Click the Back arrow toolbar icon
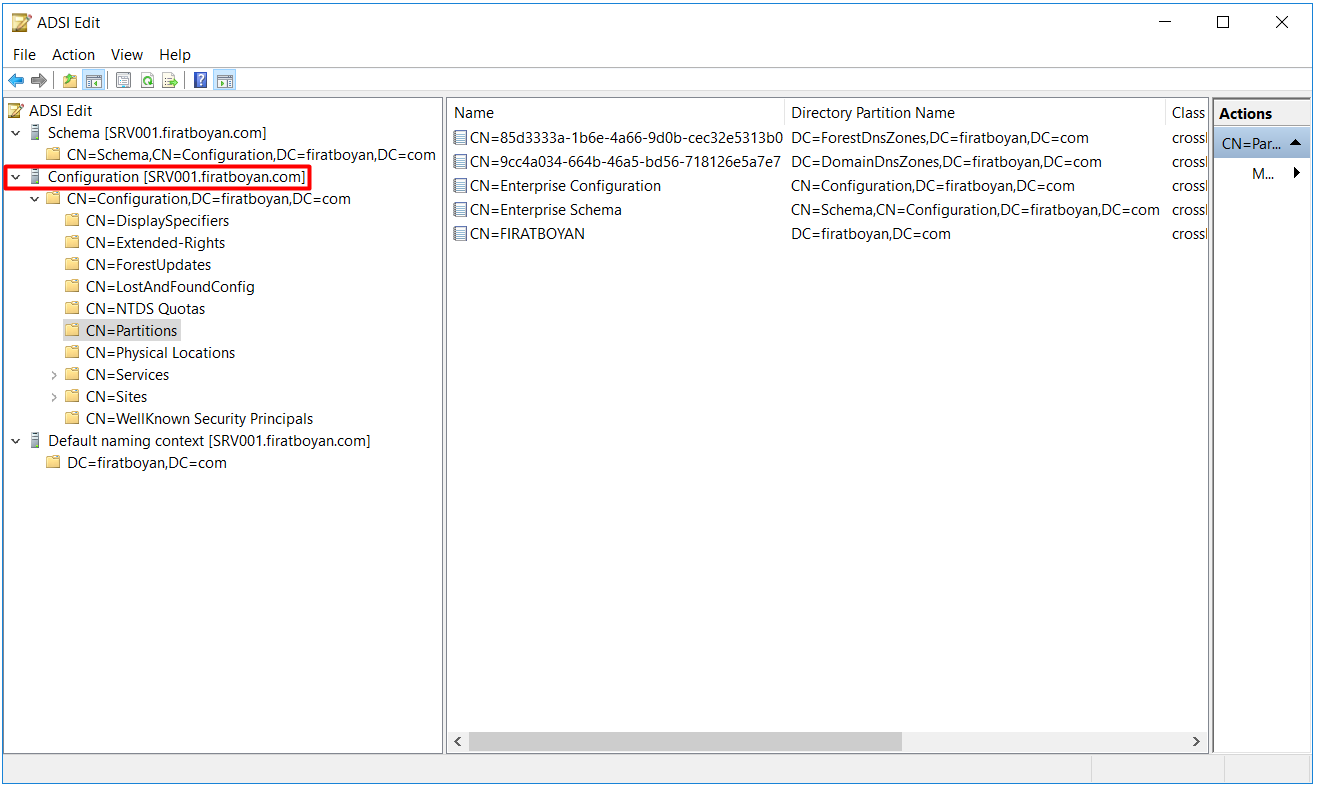The width and height of the screenshot is (1317, 787). click(x=16, y=81)
